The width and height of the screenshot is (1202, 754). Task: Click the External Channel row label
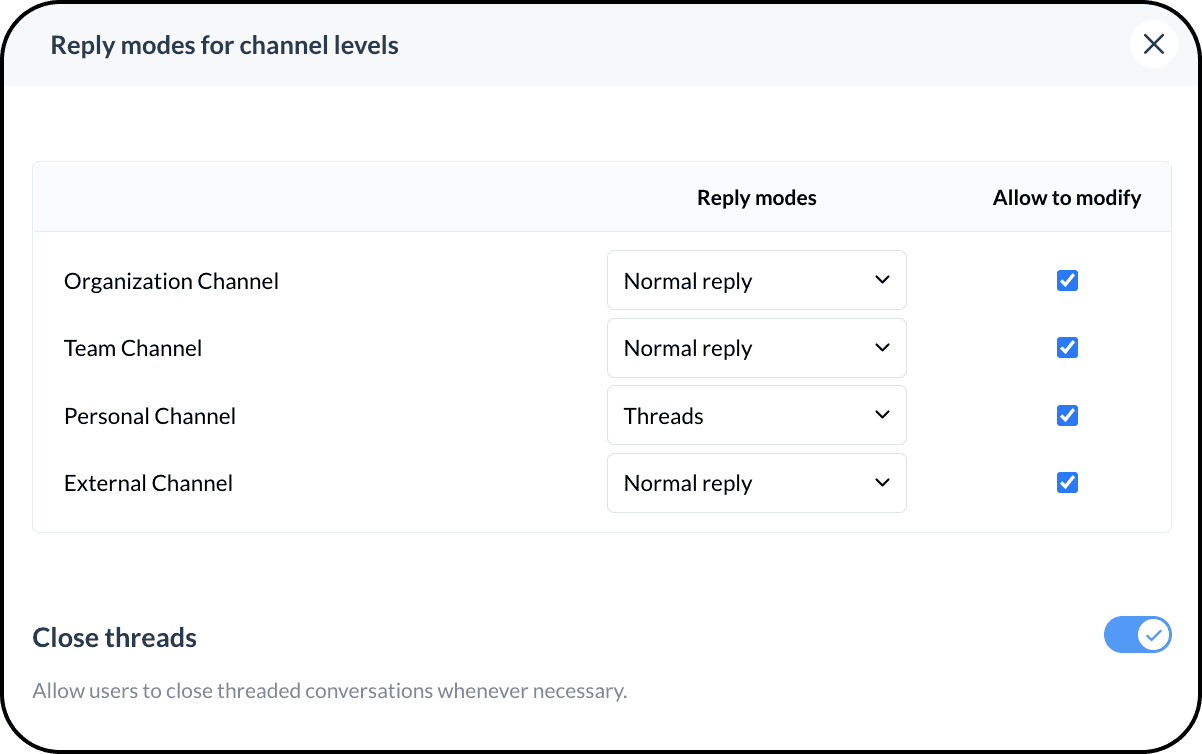click(x=148, y=483)
